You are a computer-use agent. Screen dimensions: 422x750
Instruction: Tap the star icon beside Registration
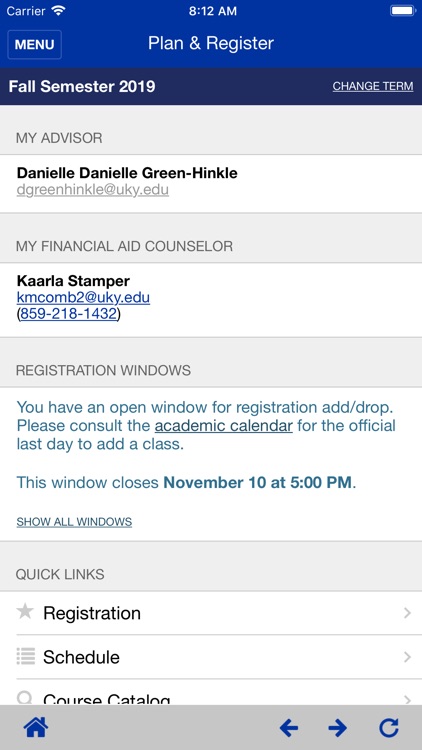click(x=25, y=611)
